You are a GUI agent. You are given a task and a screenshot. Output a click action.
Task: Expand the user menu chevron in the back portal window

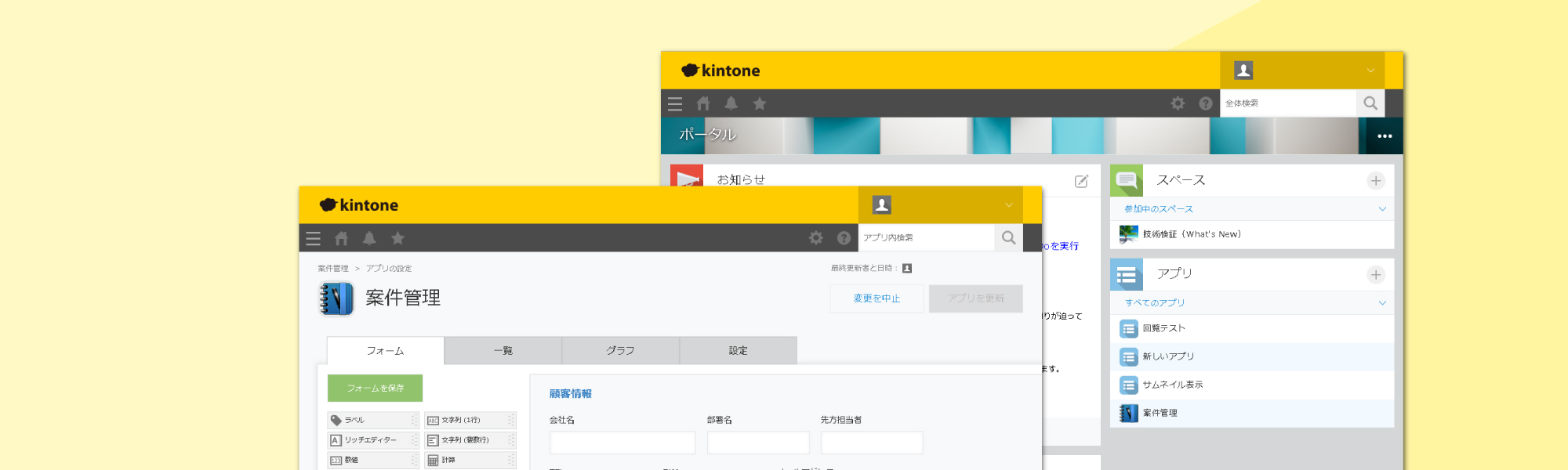tap(1370, 70)
